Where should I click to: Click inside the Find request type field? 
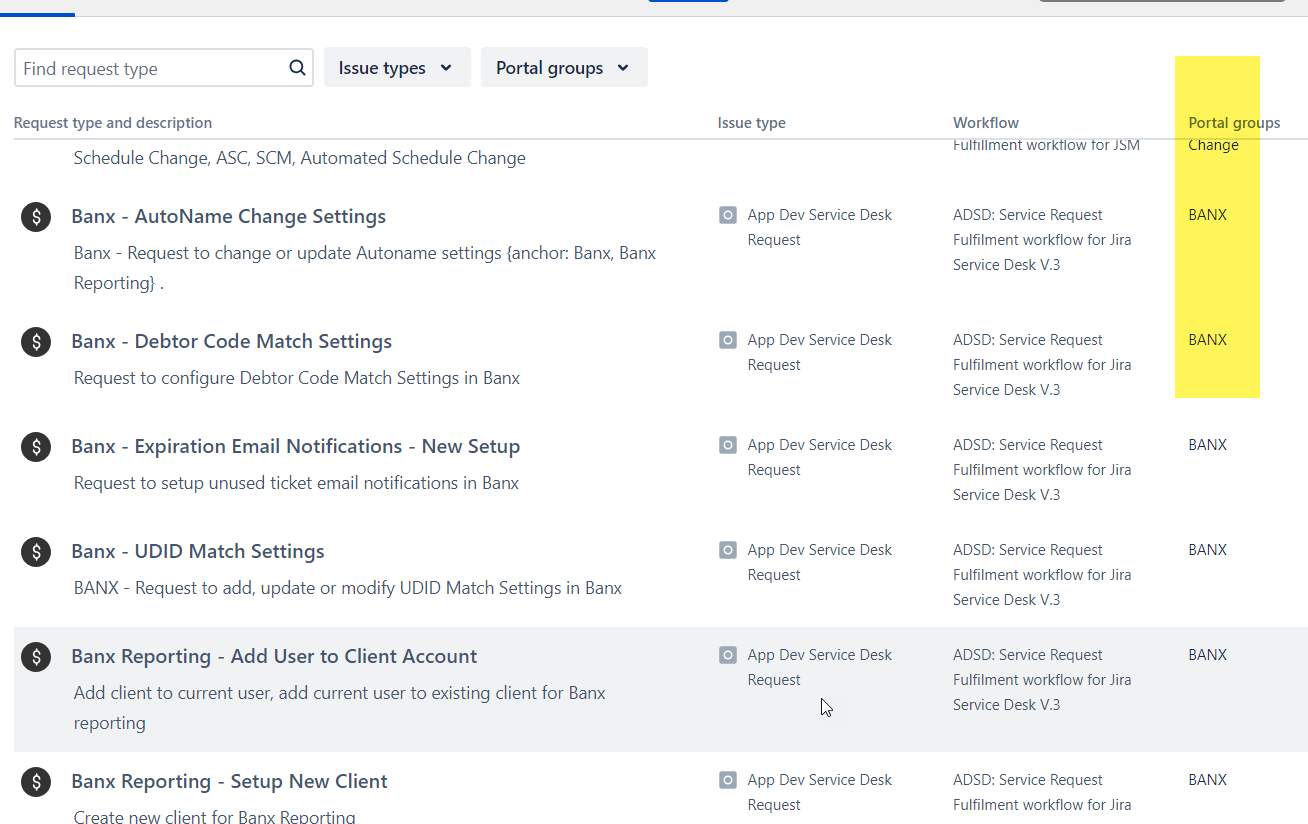150,67
